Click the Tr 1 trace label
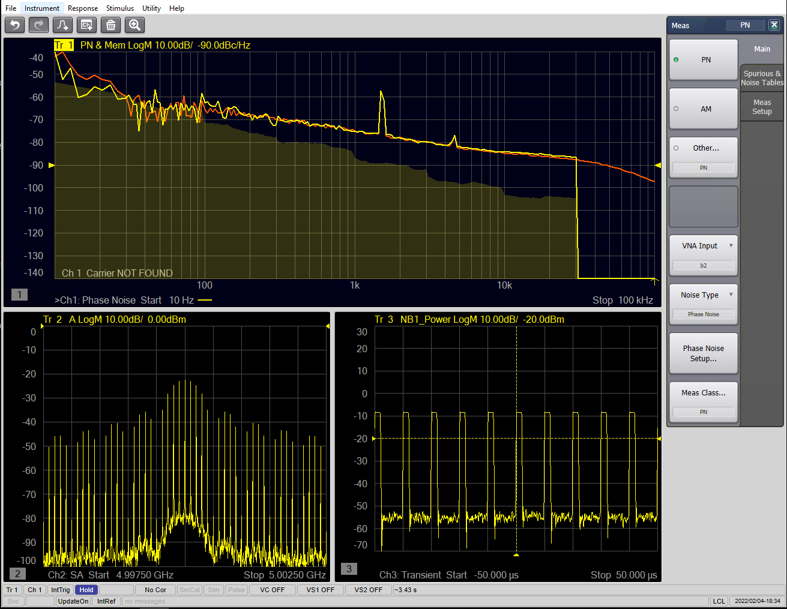 [x=64, y=45]
